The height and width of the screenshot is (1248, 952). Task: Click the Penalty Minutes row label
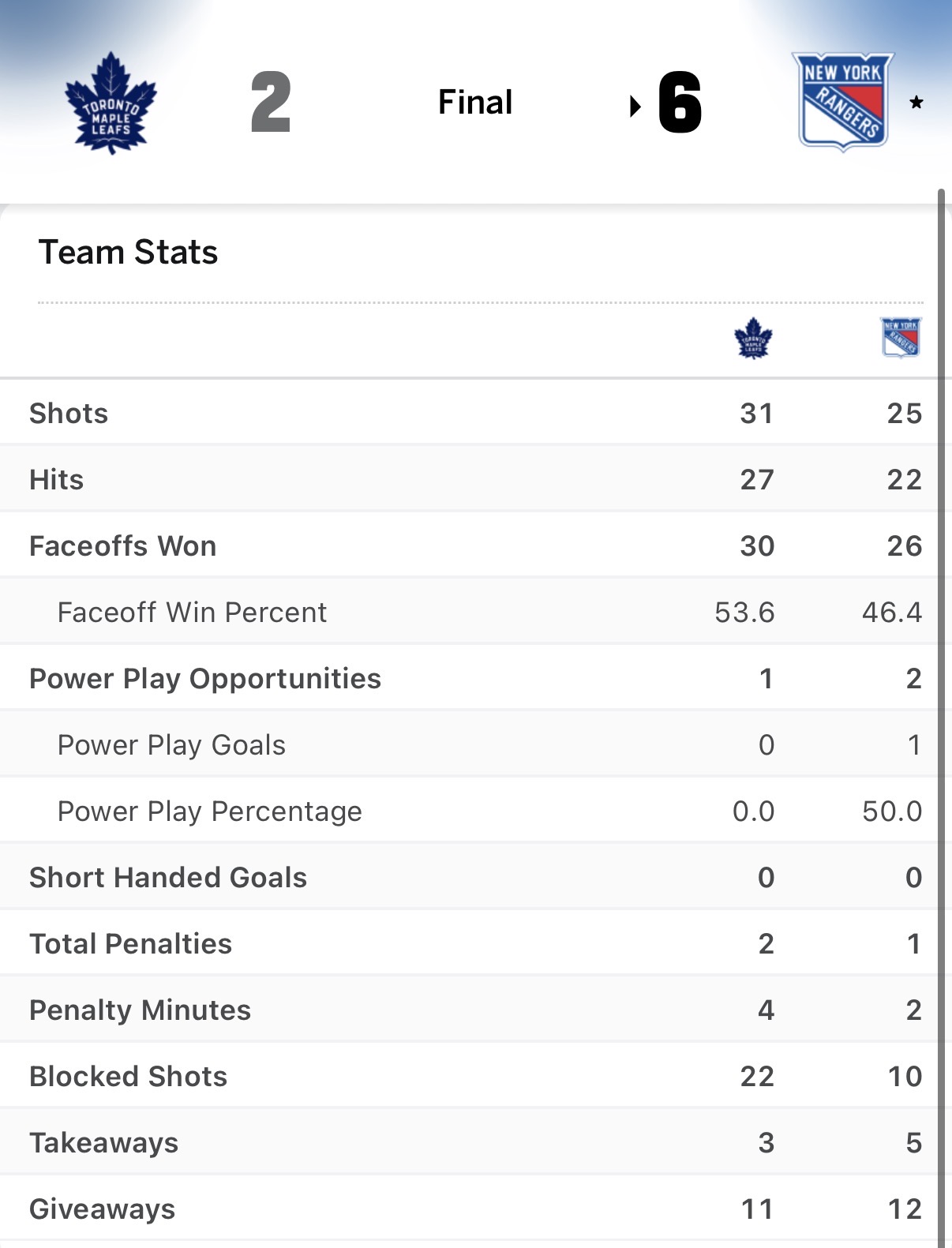tap(141, 1010)
